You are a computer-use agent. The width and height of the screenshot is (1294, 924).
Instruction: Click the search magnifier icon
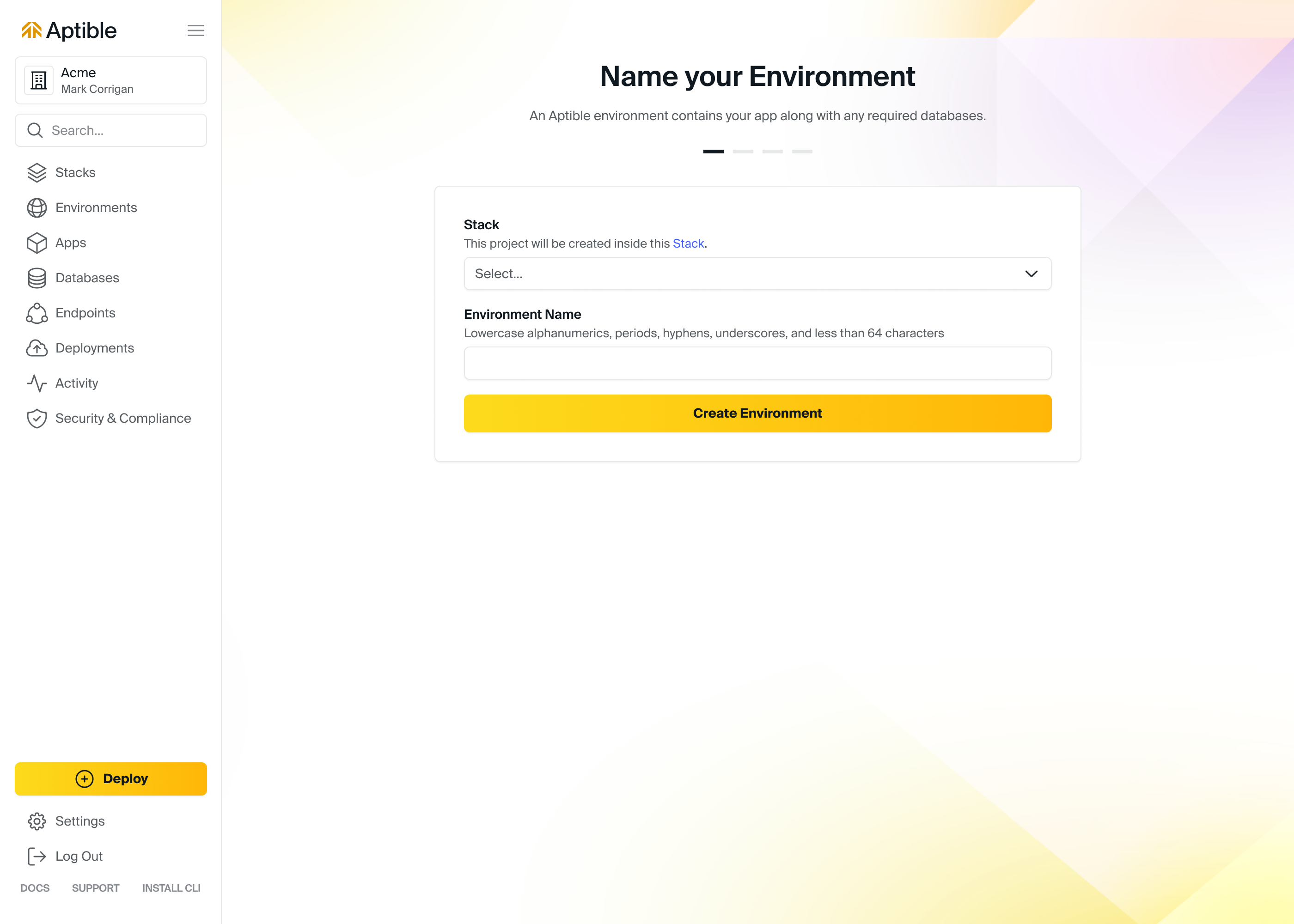coord(35,130)
